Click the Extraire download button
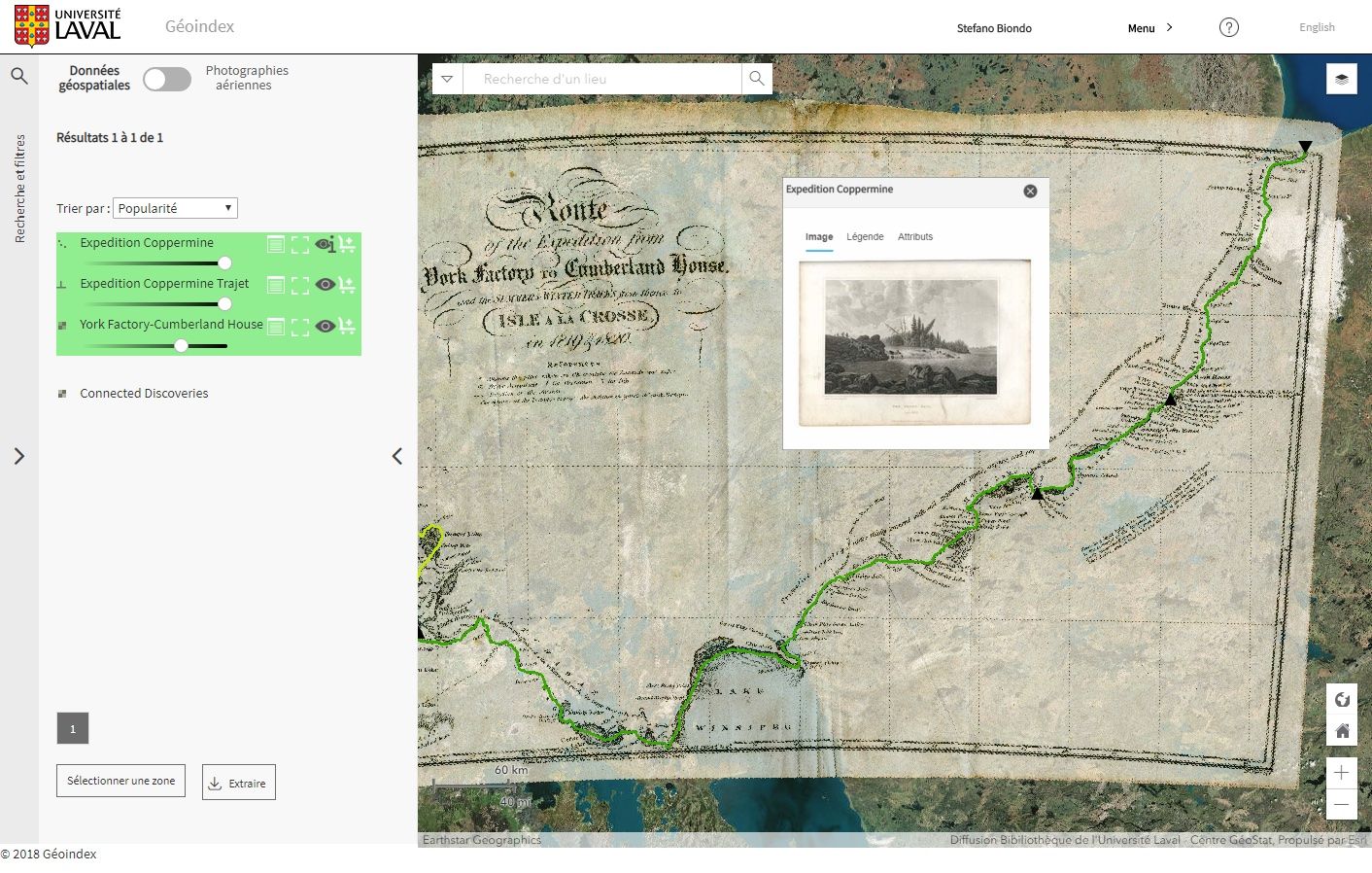This screenshot has height=873, width=1372. pyautogui.click(x=239, y=783)
